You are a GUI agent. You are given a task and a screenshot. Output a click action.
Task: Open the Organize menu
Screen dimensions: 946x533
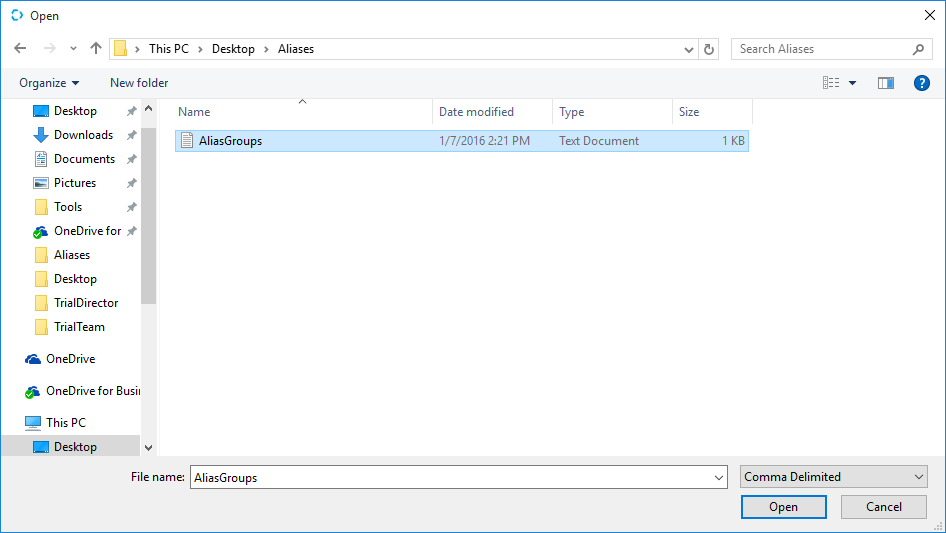pyautogui.click(x=49, y=83)
